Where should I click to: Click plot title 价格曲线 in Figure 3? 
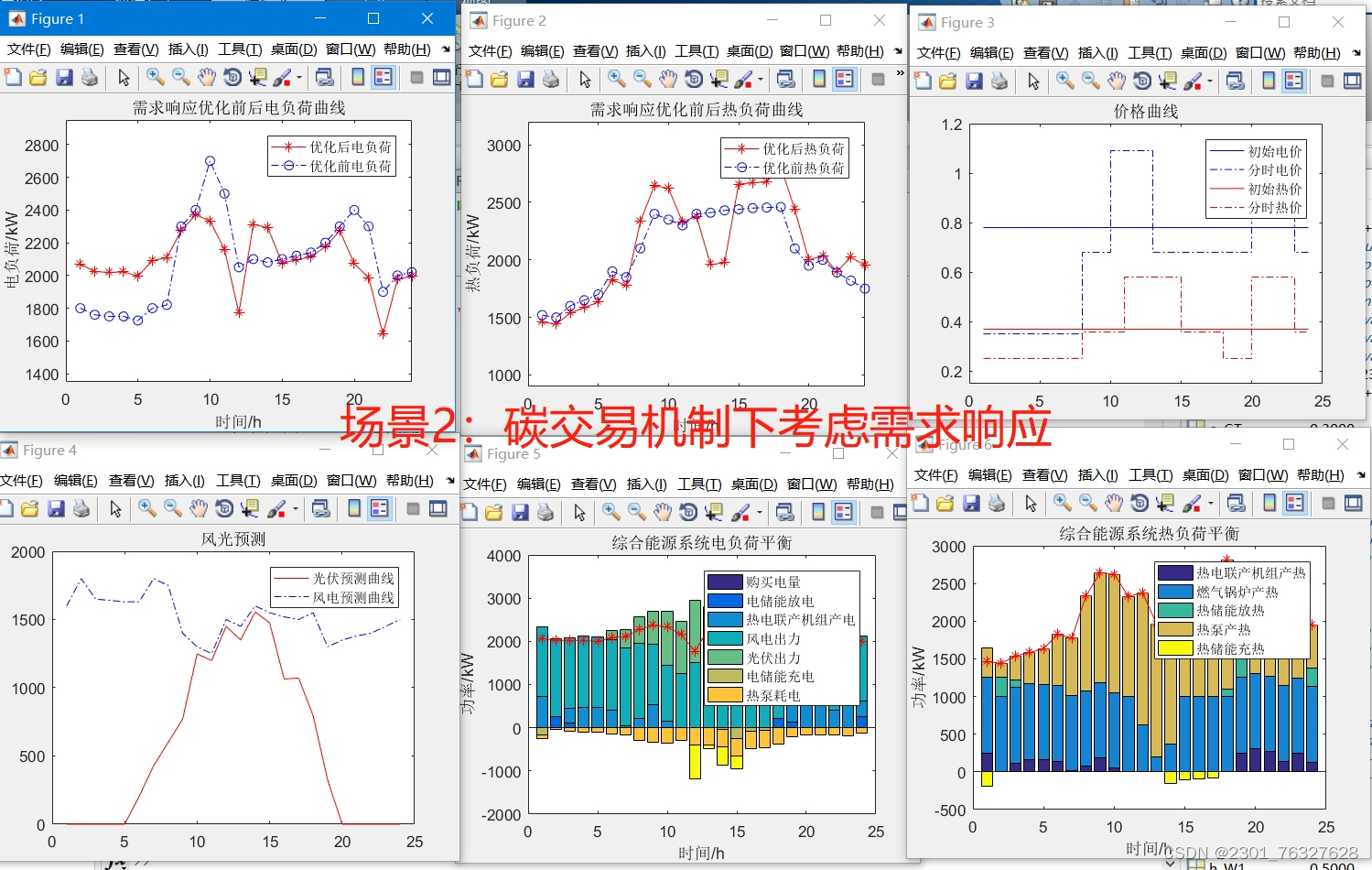click(x=1146, y=111)
